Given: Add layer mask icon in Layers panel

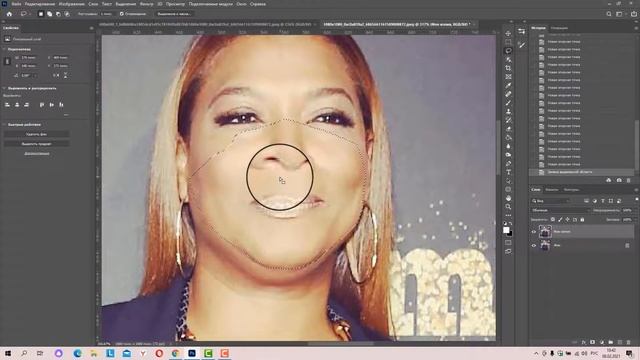Looking at the screenshot, I should (x=592, y=342).
